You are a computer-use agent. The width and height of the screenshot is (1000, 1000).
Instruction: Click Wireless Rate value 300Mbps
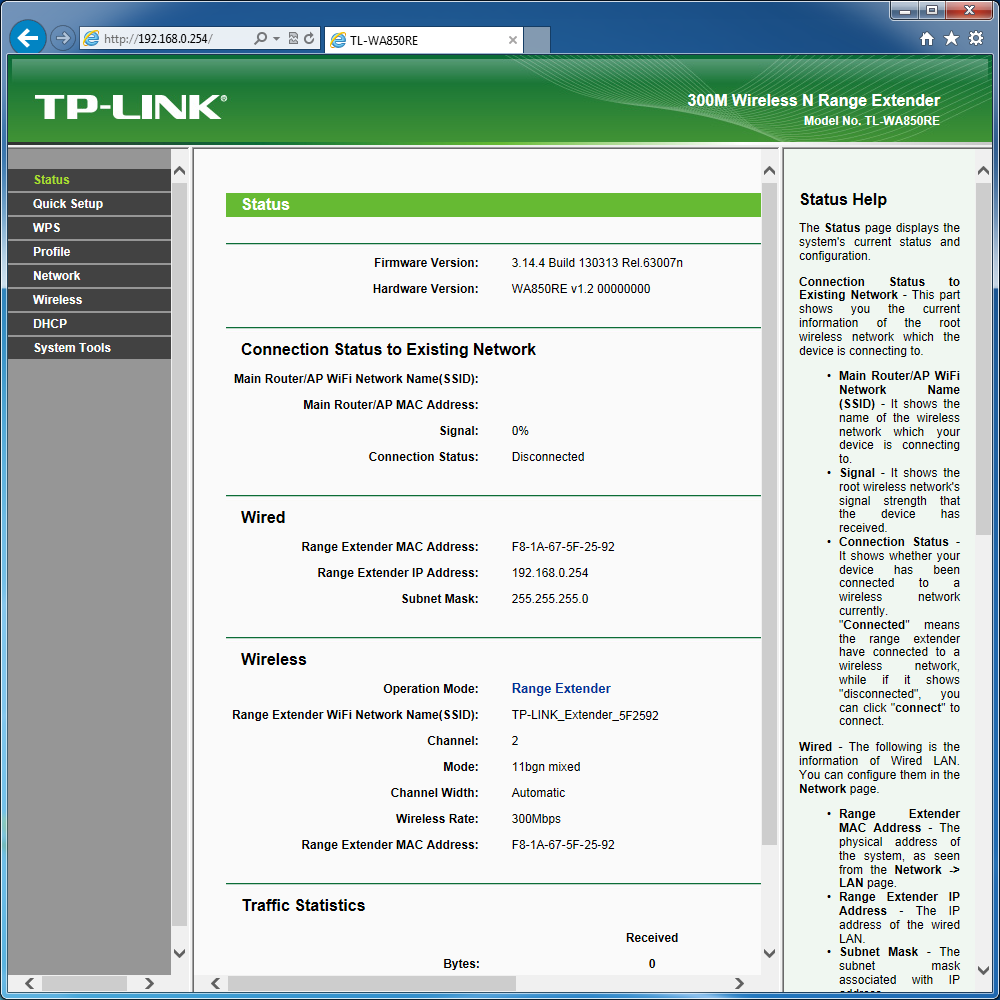coord(536,819)
